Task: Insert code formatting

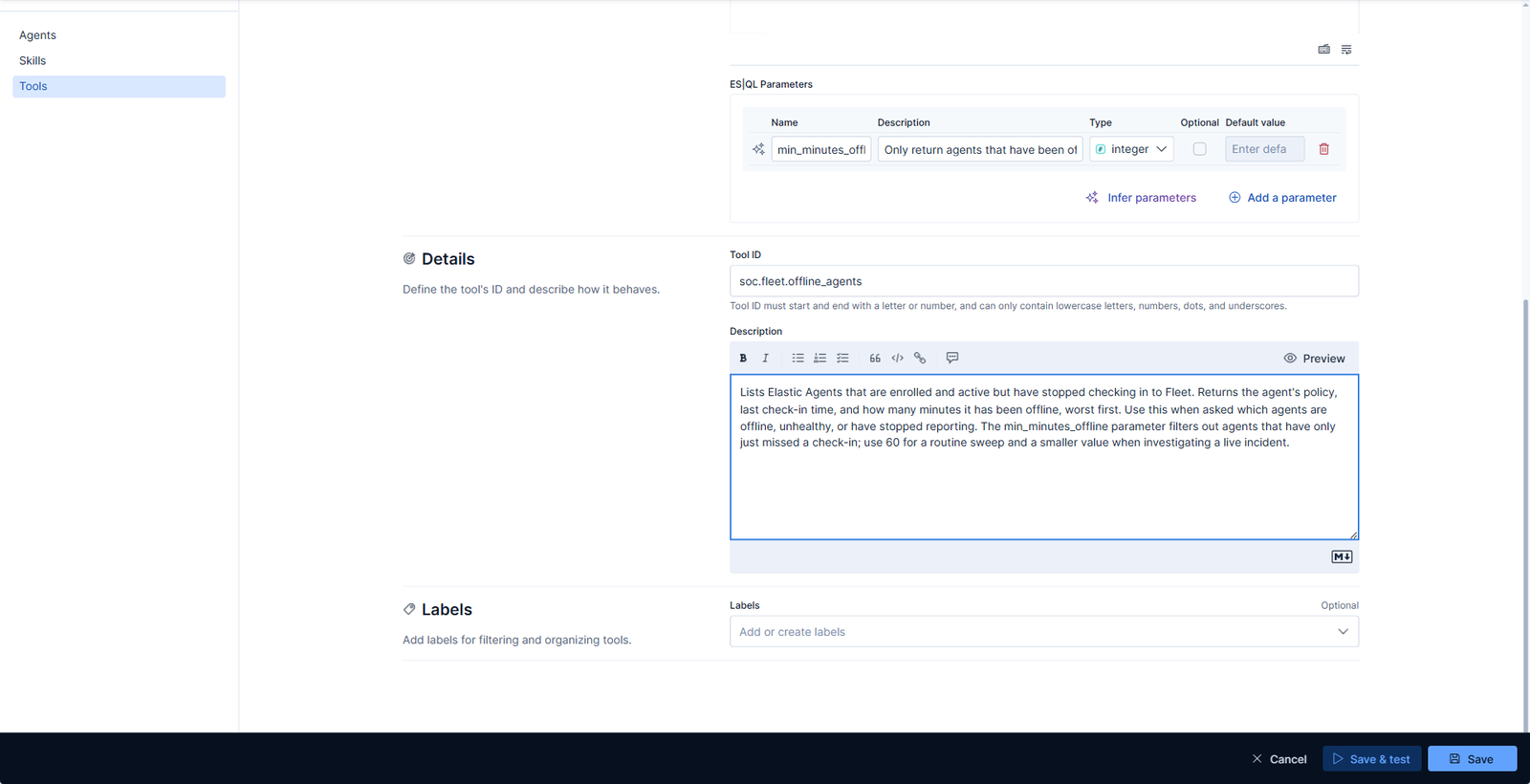Action: 897,359
